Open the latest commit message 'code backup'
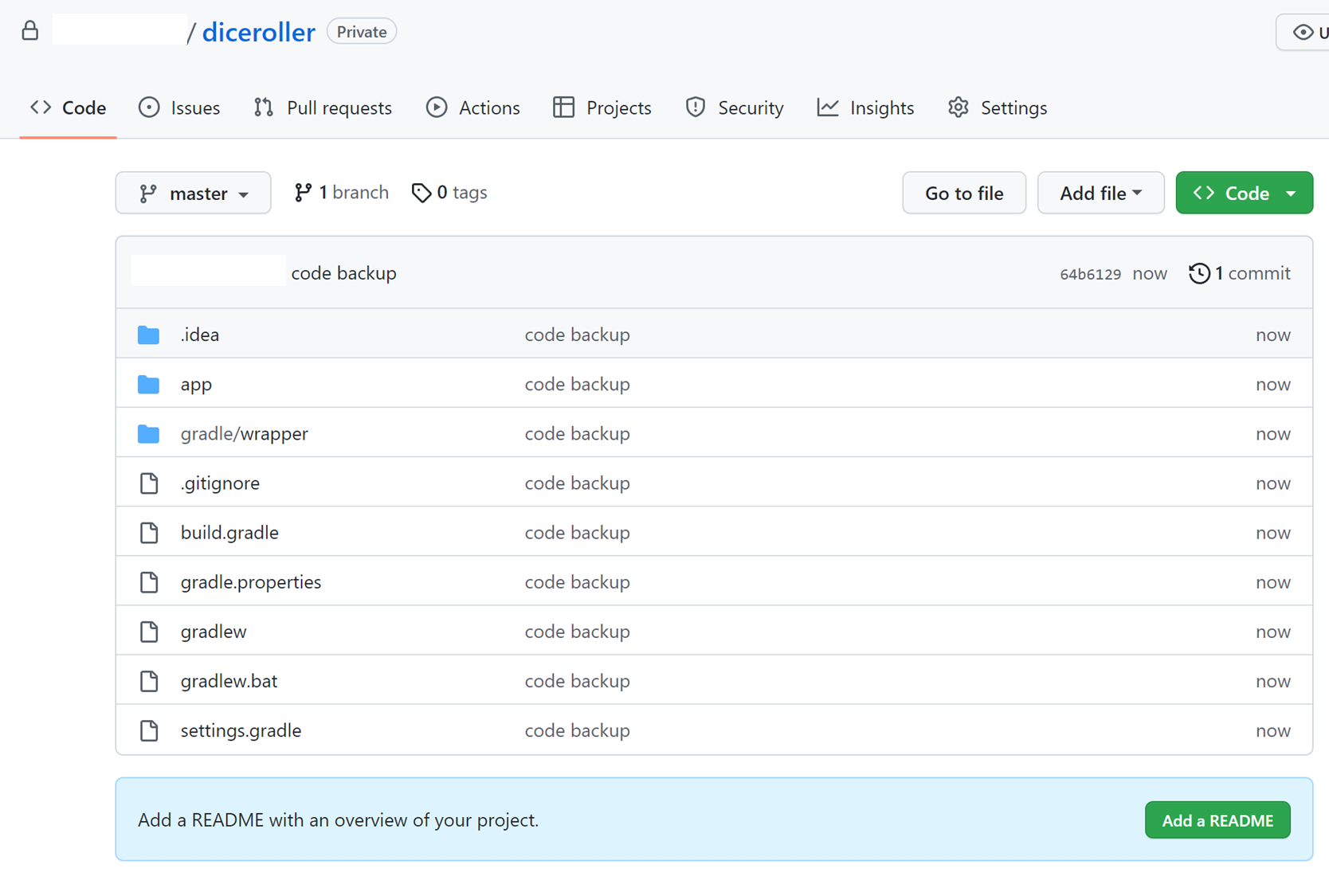Screen dimensions: 1329x896 tap(344, 273)
